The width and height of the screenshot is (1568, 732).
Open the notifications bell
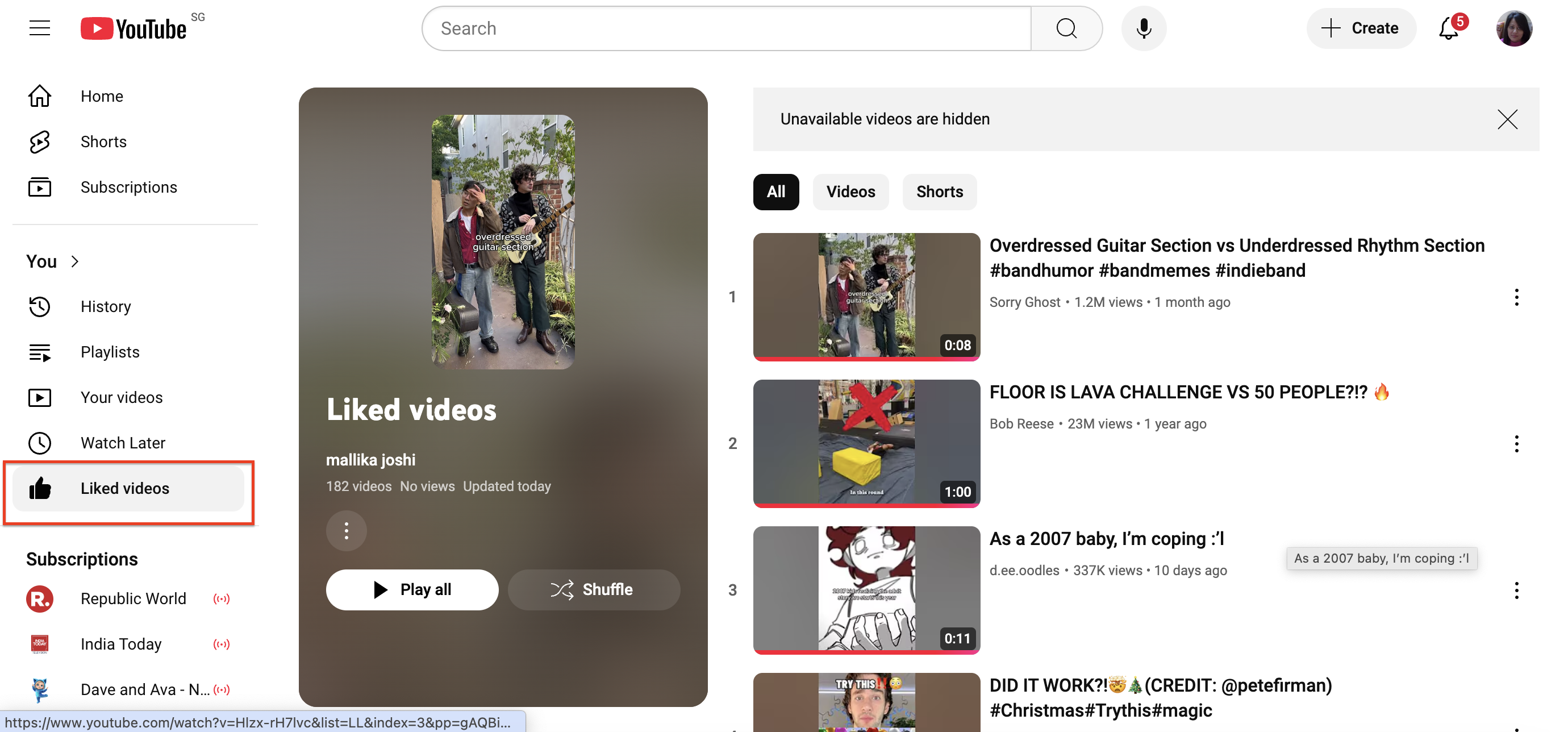click(1447, 28)
